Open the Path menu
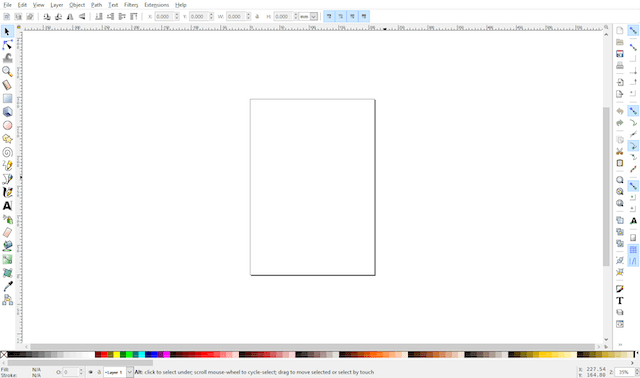Image resolution: width=640 pixels, height=378 pixels. point(96,5)
